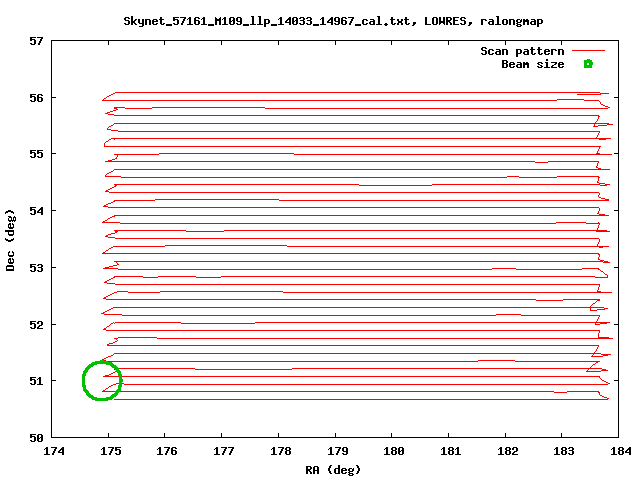Click the 'RA (deg)' axis label
640x480 pixels.
click(333, 470)
